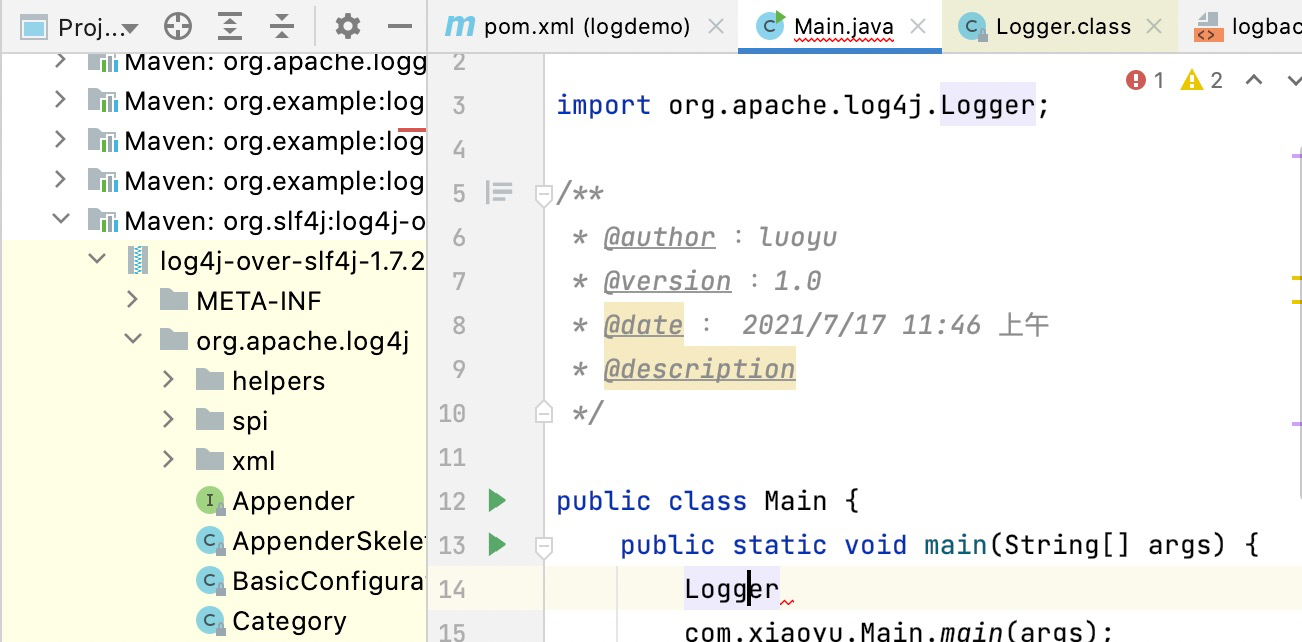Click the @version tag in the Javadoc

coord(668,281)
